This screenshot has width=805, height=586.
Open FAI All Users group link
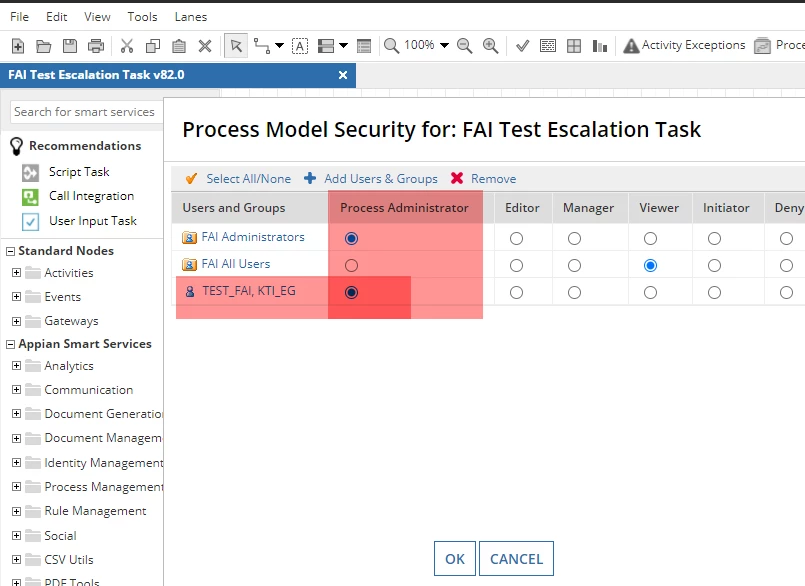236,264
